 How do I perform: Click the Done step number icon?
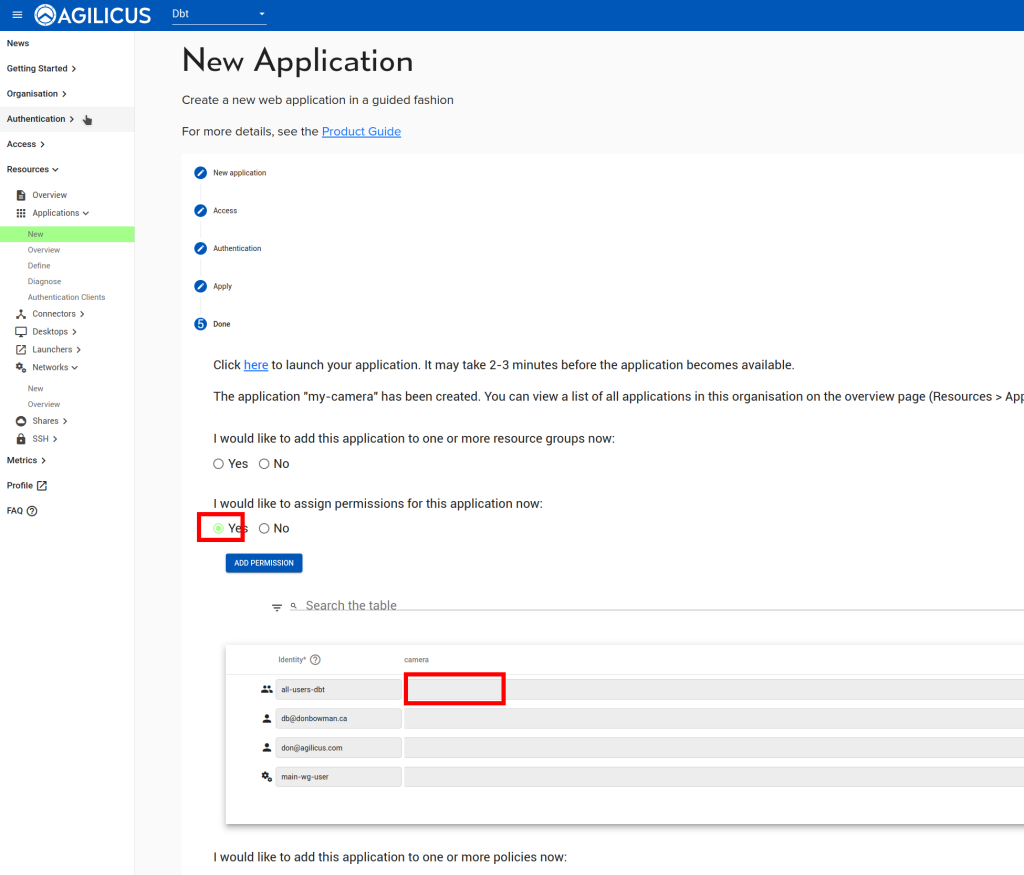click(200, 325)
